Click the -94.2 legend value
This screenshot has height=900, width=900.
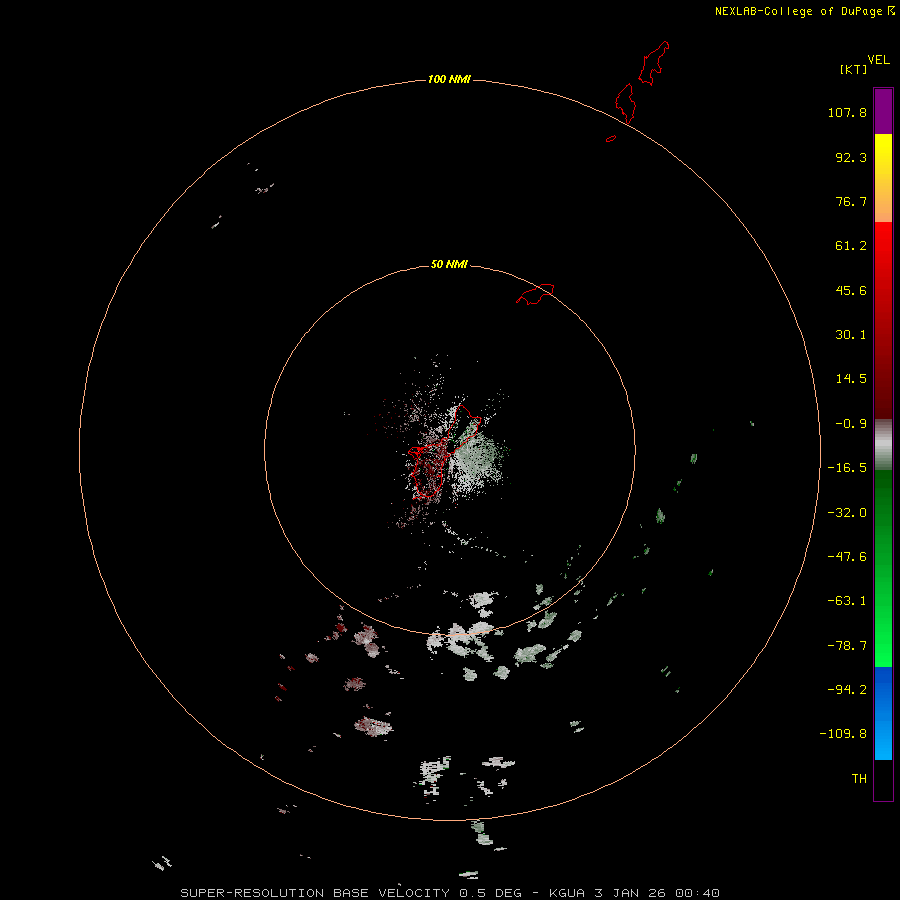[x=847, y=689]
